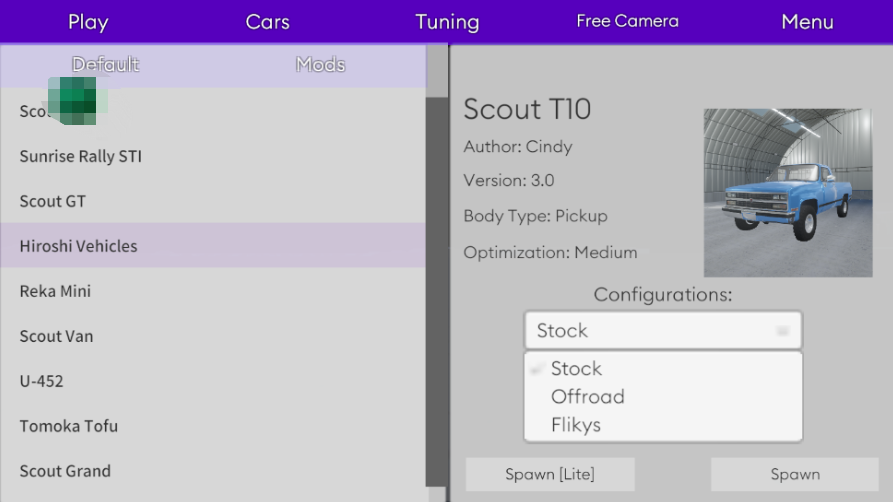Screen dimensions: 893x502
Task: Activate Free Camera mode
Action: pos(627,21)
